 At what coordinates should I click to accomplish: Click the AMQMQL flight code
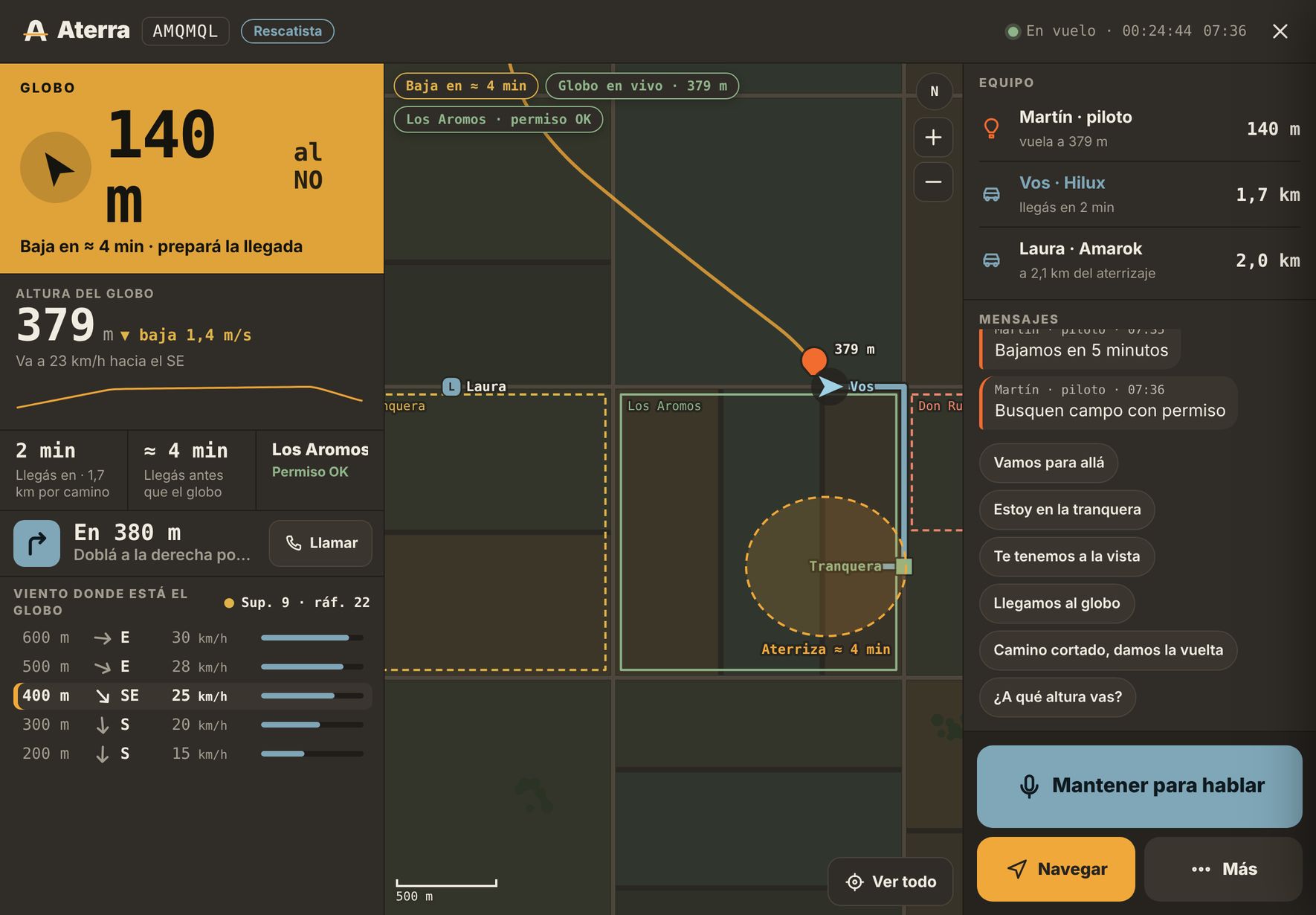click(185, 31)
